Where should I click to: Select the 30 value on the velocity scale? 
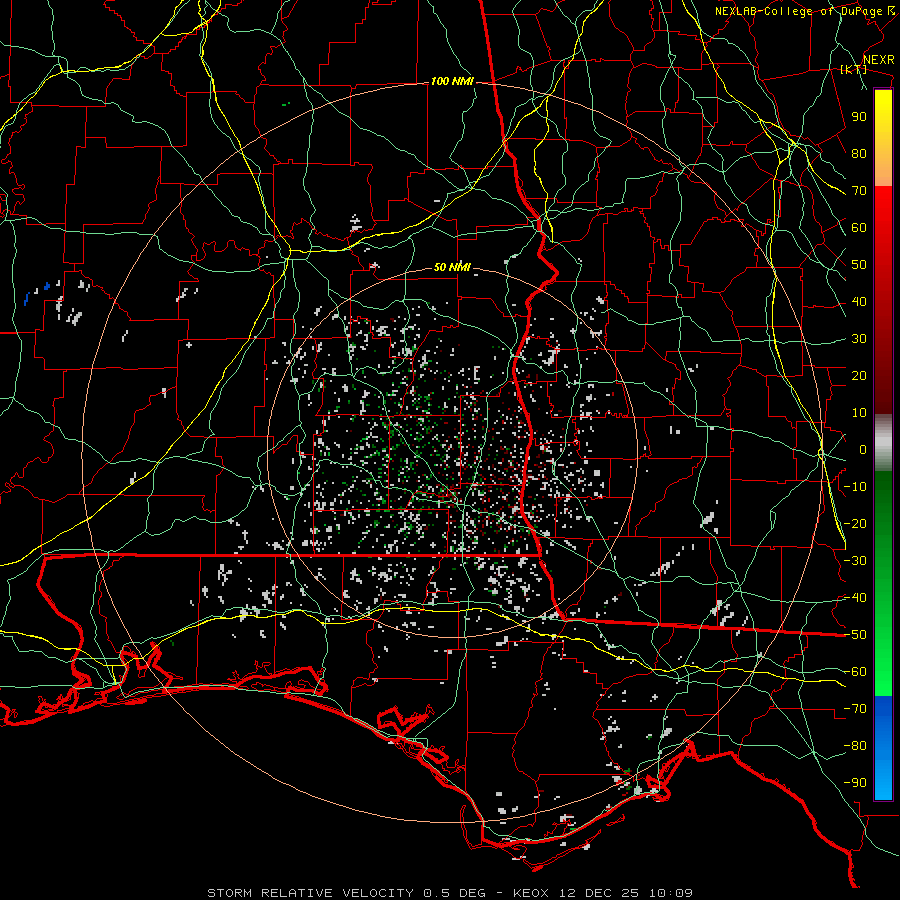coord(859,339)
